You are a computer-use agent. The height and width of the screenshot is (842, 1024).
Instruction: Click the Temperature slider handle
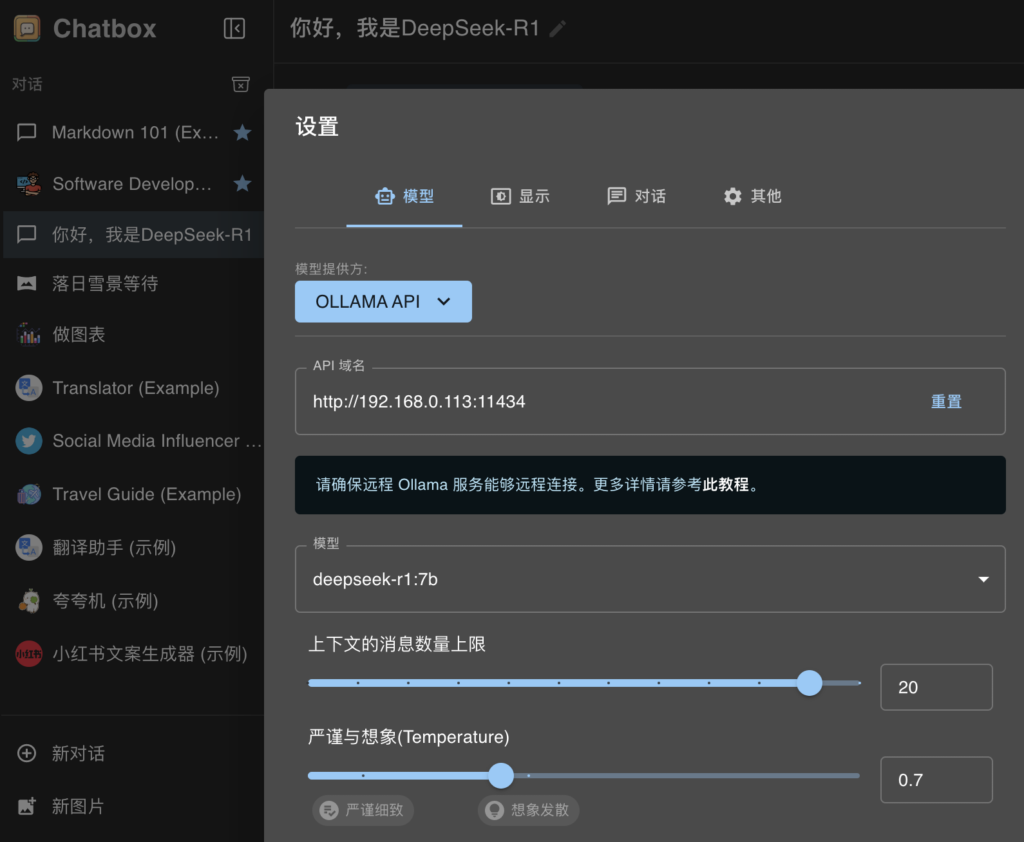point(501,775)
